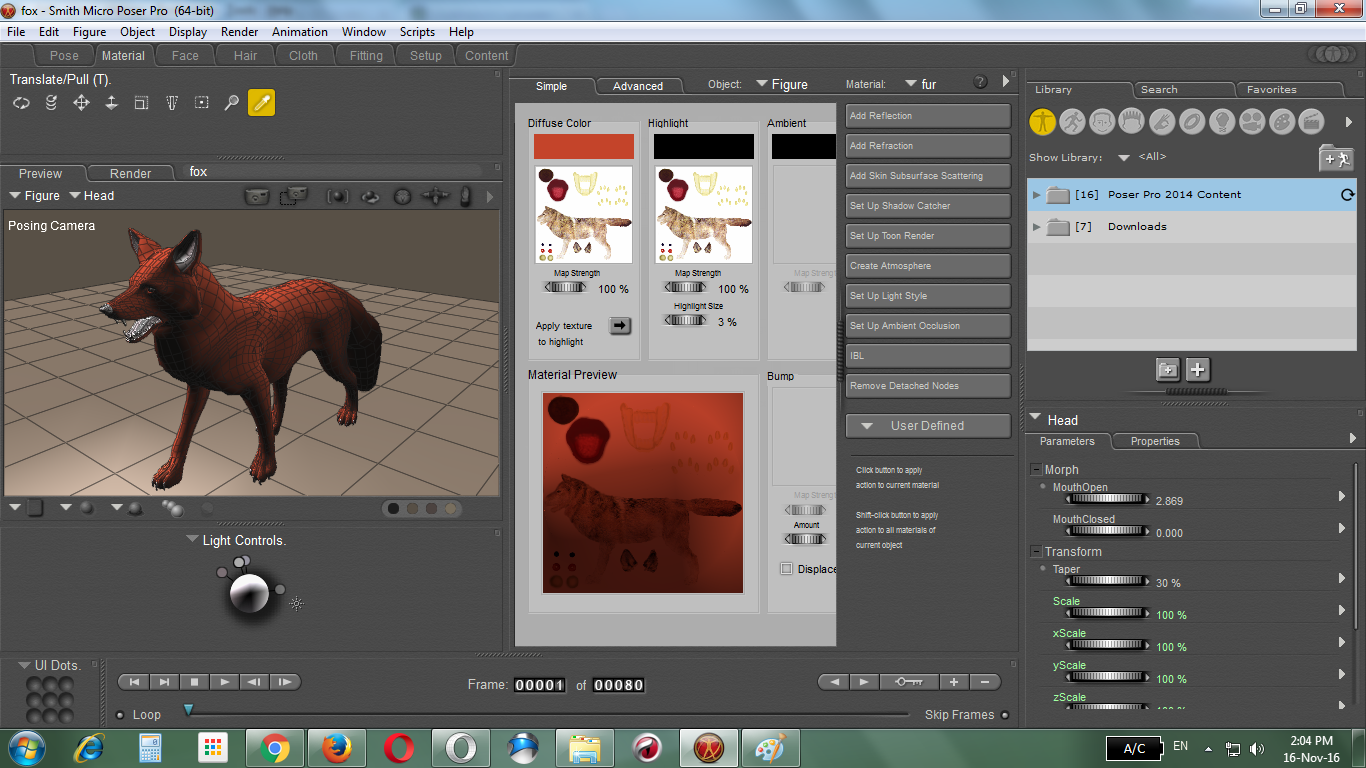Open the Animation menu
The height and width of the screenshot is (768, 1366).
point(300,32)
